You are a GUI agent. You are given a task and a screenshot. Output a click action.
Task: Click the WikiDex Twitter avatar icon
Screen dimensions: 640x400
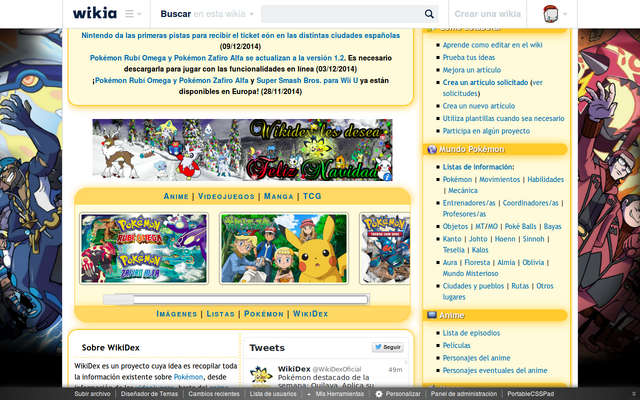(x=261, y=376)
